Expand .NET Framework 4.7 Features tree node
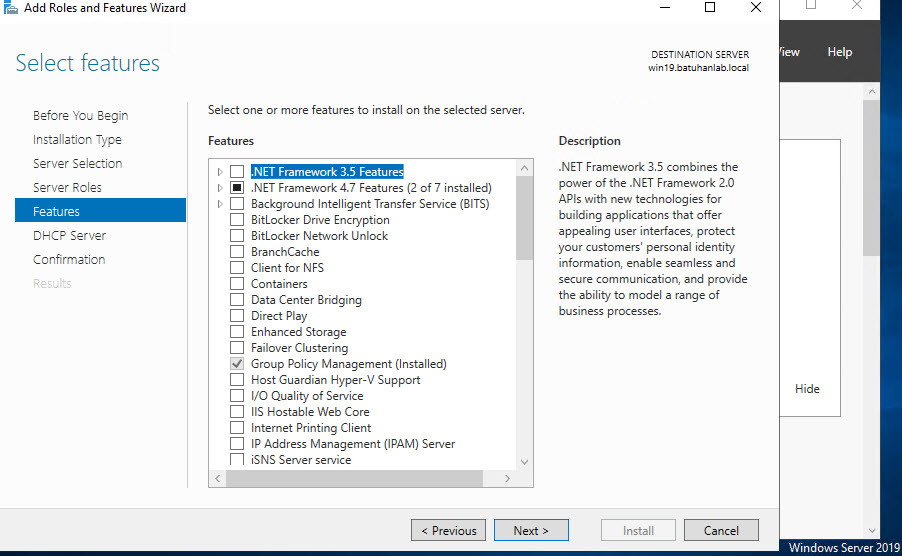This screenshot has height=556, width=902. click(x=220, y=188)
